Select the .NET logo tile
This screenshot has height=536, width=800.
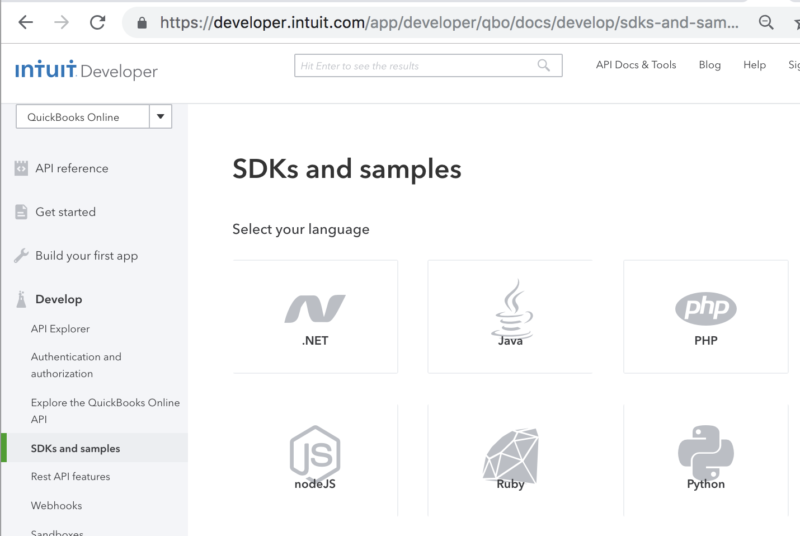[315, 309]
